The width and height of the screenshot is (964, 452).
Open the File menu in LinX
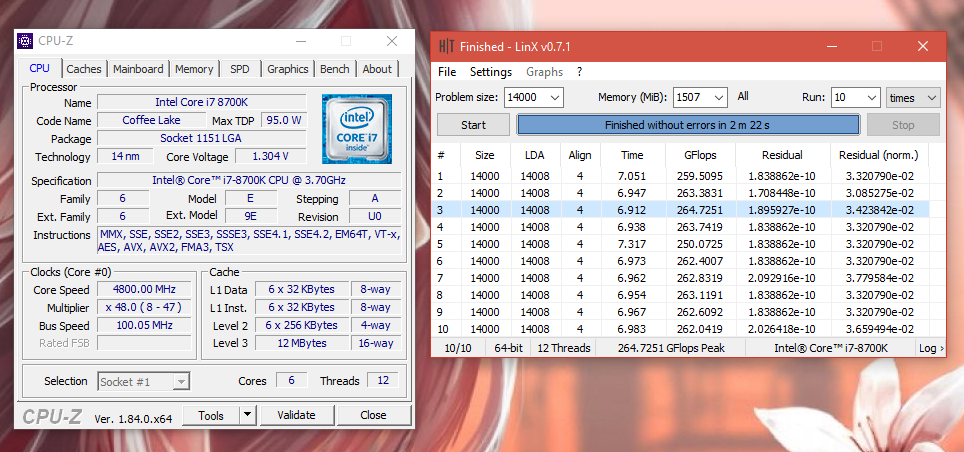tap(447, 72)
